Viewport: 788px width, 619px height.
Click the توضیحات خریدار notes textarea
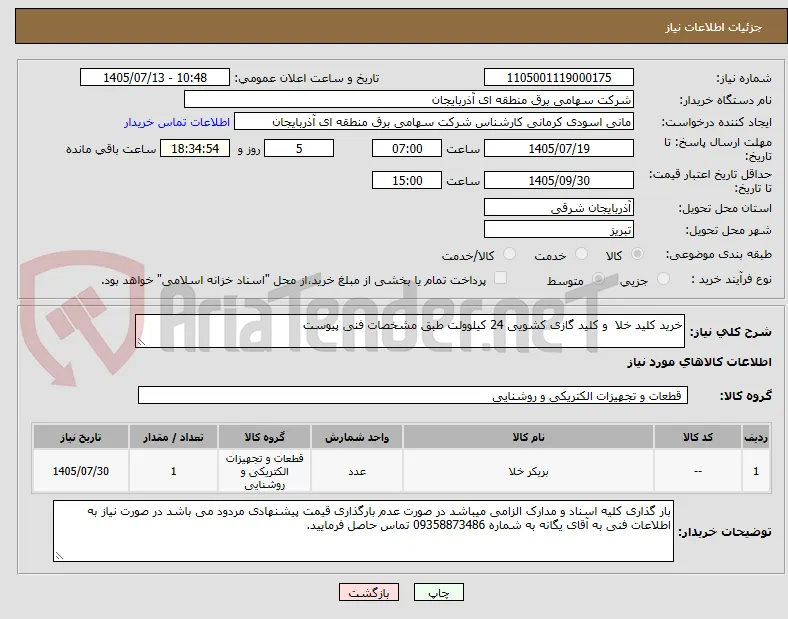click(363, 531)
